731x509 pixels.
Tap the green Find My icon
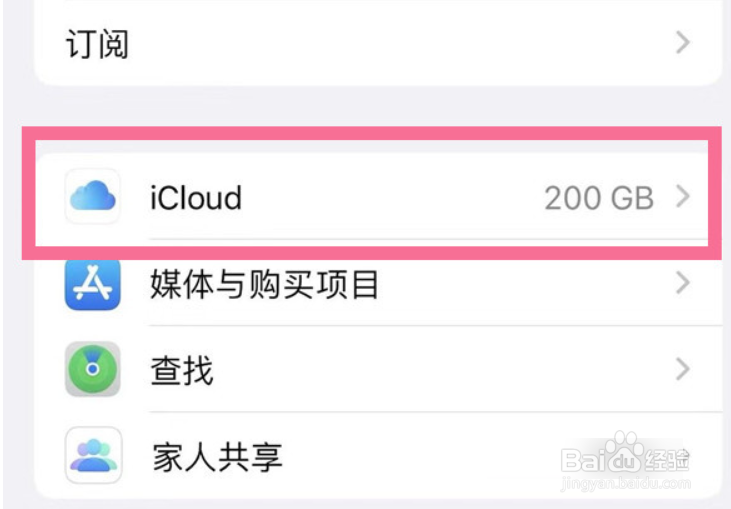tap(93, 370)
